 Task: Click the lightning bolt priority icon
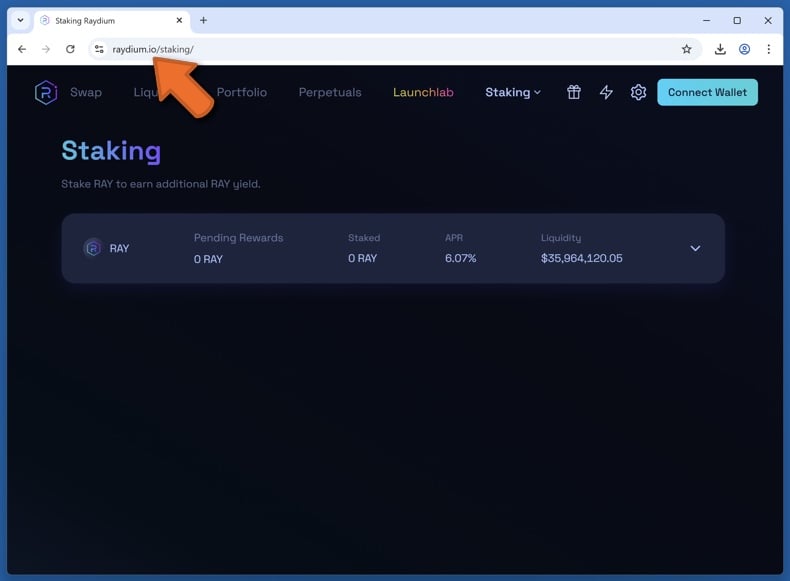coord(606,92)
